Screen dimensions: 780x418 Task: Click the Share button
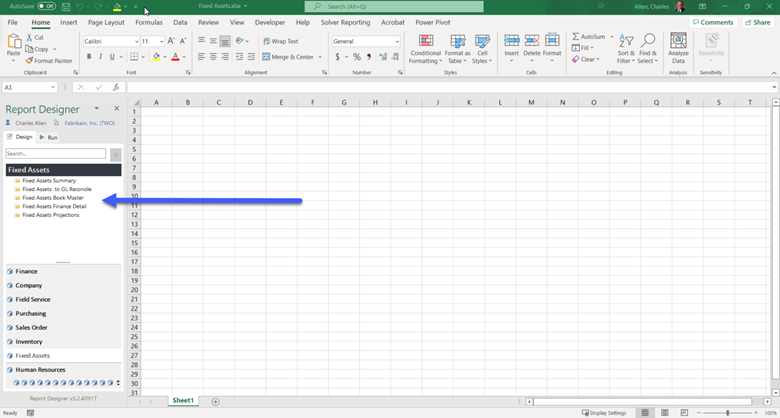point(757,22)
